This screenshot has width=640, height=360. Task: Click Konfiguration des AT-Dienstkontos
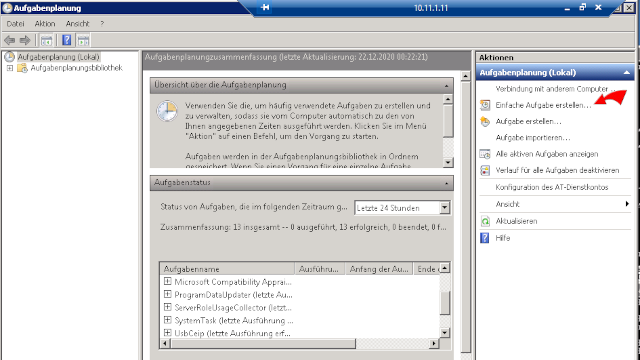point(552,187)
